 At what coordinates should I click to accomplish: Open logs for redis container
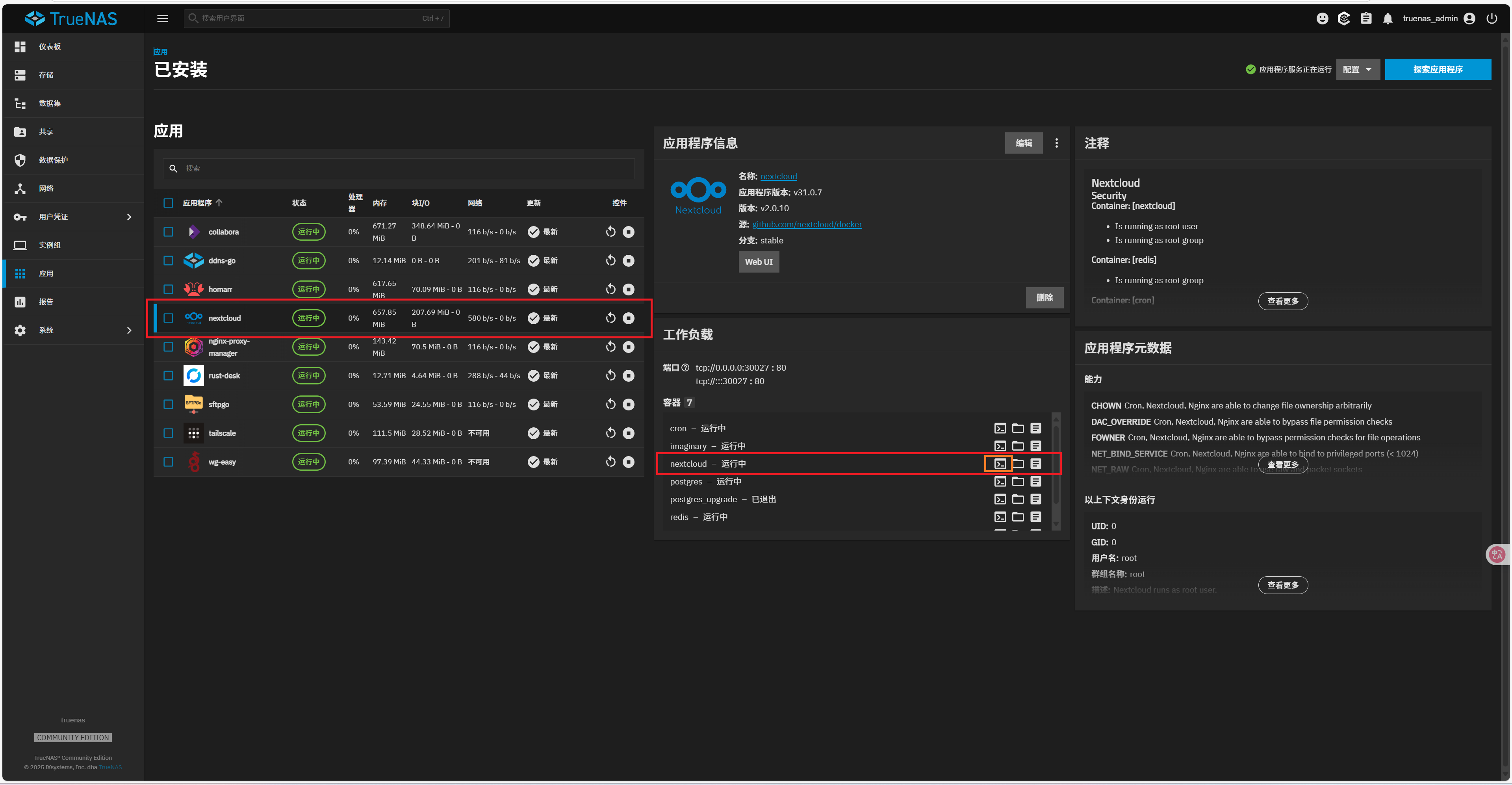(1035, 517)
